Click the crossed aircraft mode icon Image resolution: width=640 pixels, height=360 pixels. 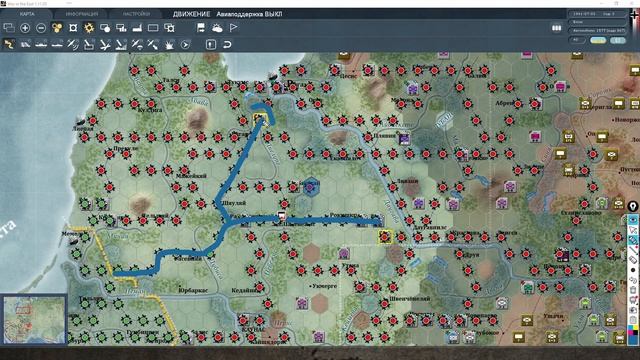[x=105, y=44]
